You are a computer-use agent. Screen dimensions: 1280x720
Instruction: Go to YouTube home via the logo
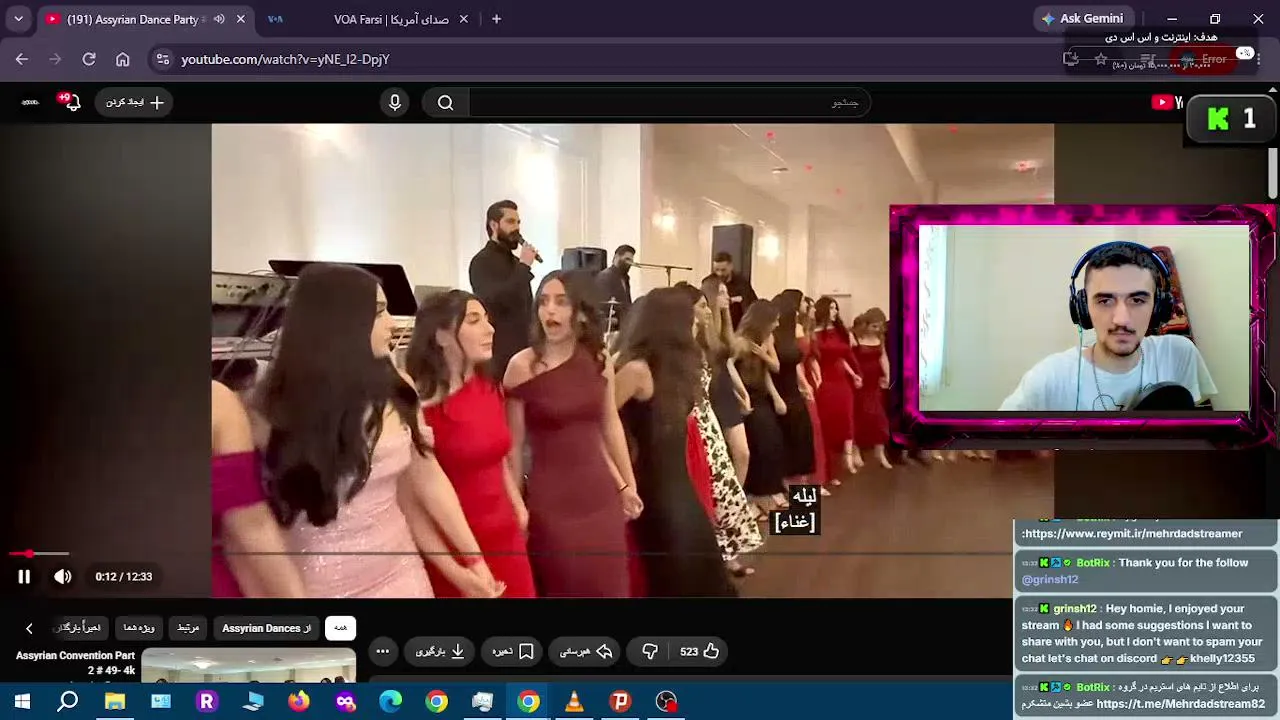tap(1166, 102)
